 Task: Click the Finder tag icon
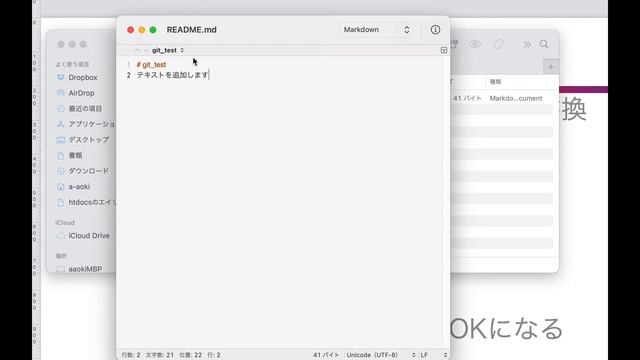pyautogui.click(x=498, y=44)
